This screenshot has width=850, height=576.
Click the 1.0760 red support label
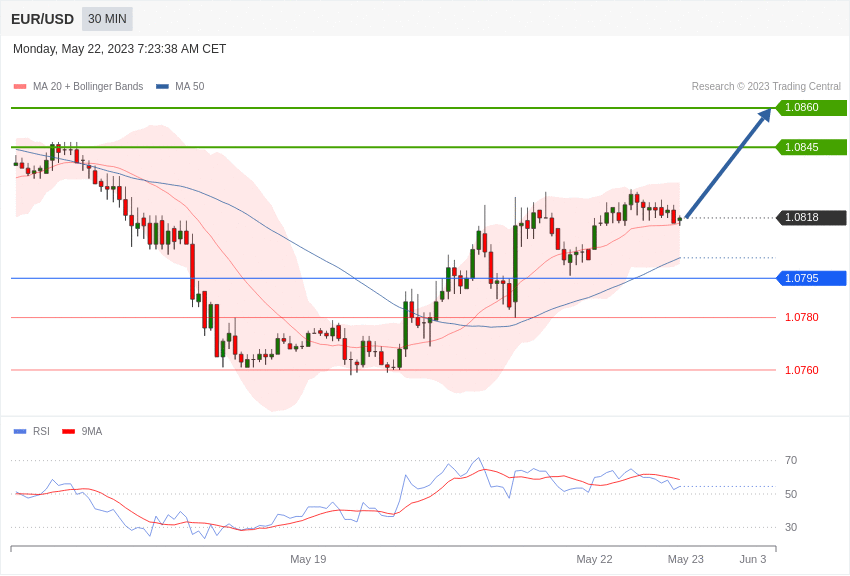click(802, 370)
